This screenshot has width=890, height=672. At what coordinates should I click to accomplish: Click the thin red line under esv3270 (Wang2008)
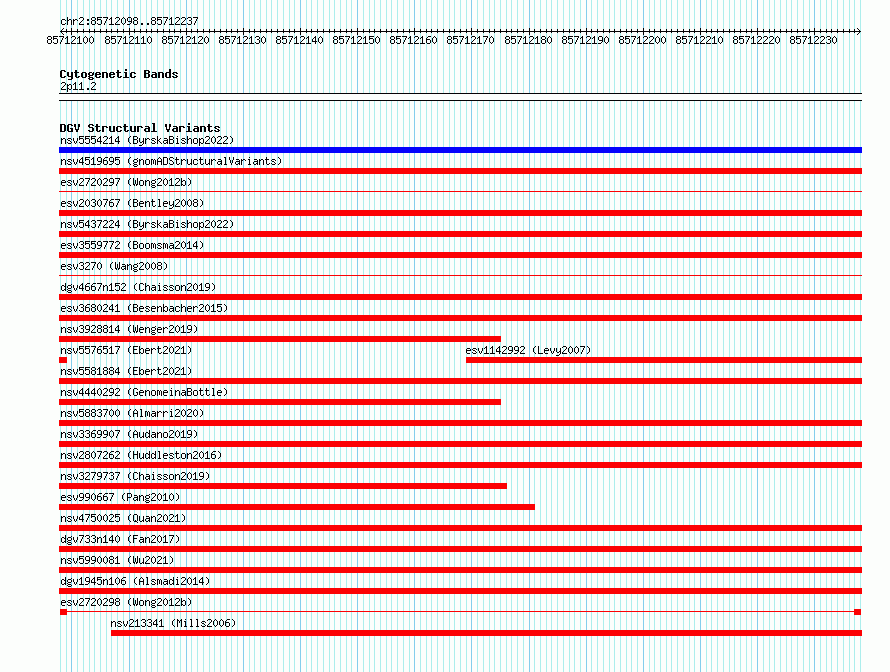click(x=460, y=276)
